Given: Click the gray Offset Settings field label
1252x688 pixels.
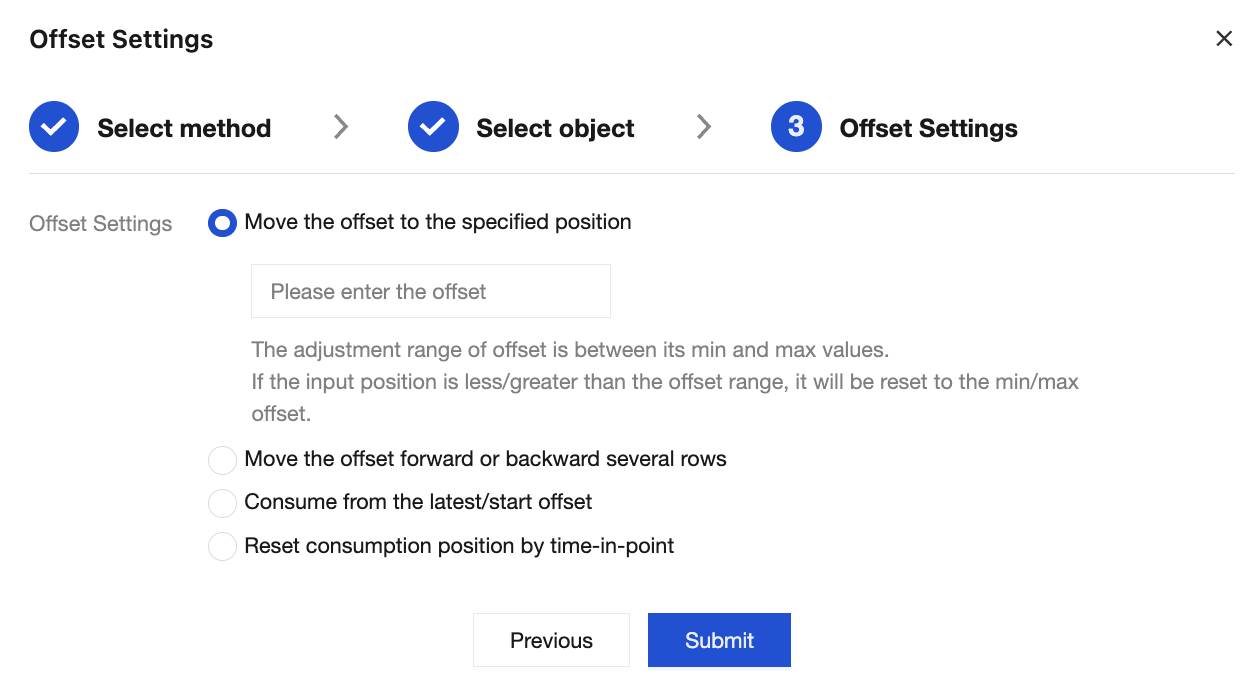Looking at the screenshot, I should pyautogui.click(x=100, y=224).
